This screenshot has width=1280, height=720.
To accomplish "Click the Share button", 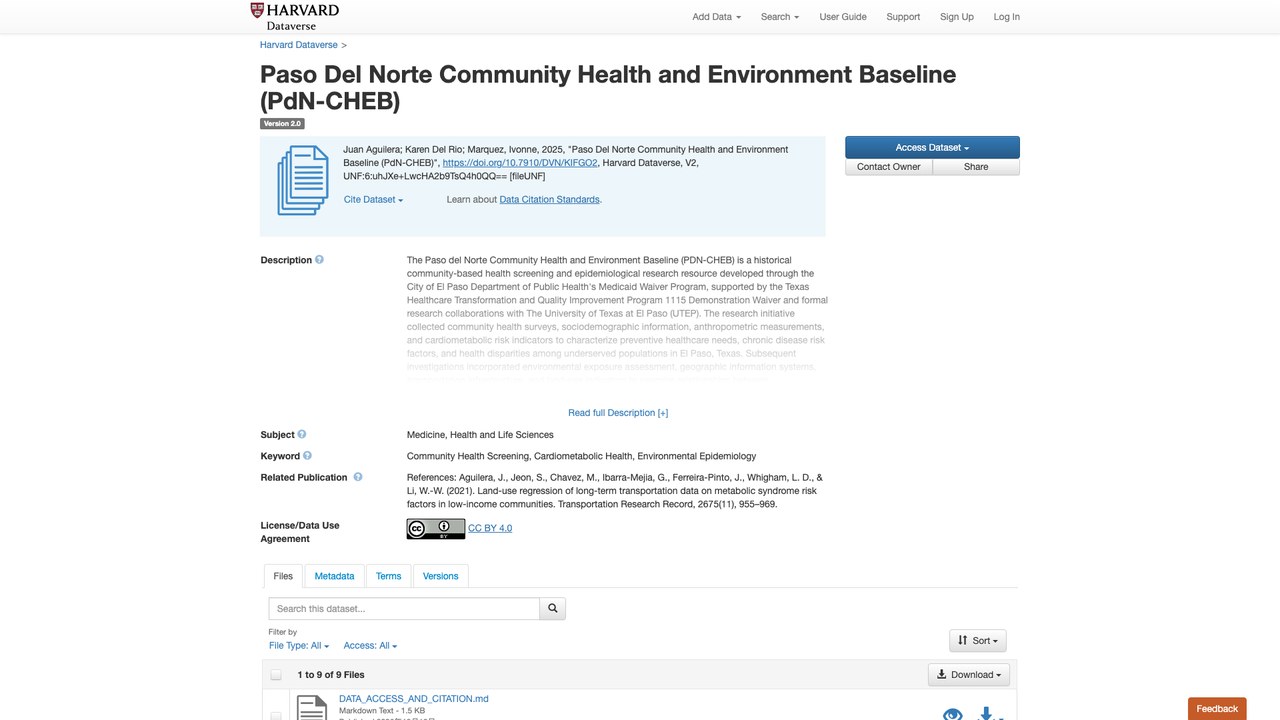I will coord(976,167).
